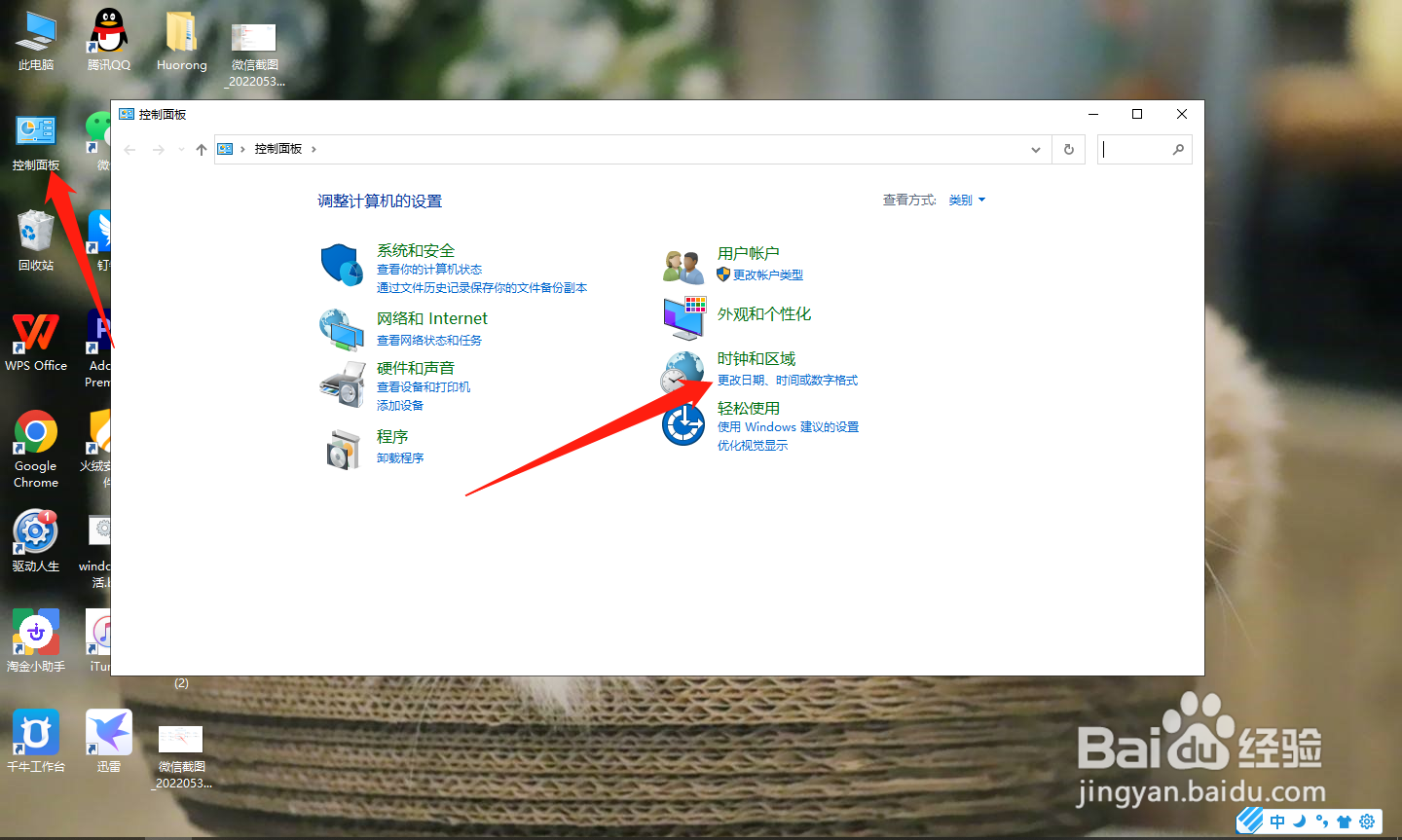Launch 淘金小助手 desktop shortcut
The image size is (1402, 840).
tap(35, 633)
